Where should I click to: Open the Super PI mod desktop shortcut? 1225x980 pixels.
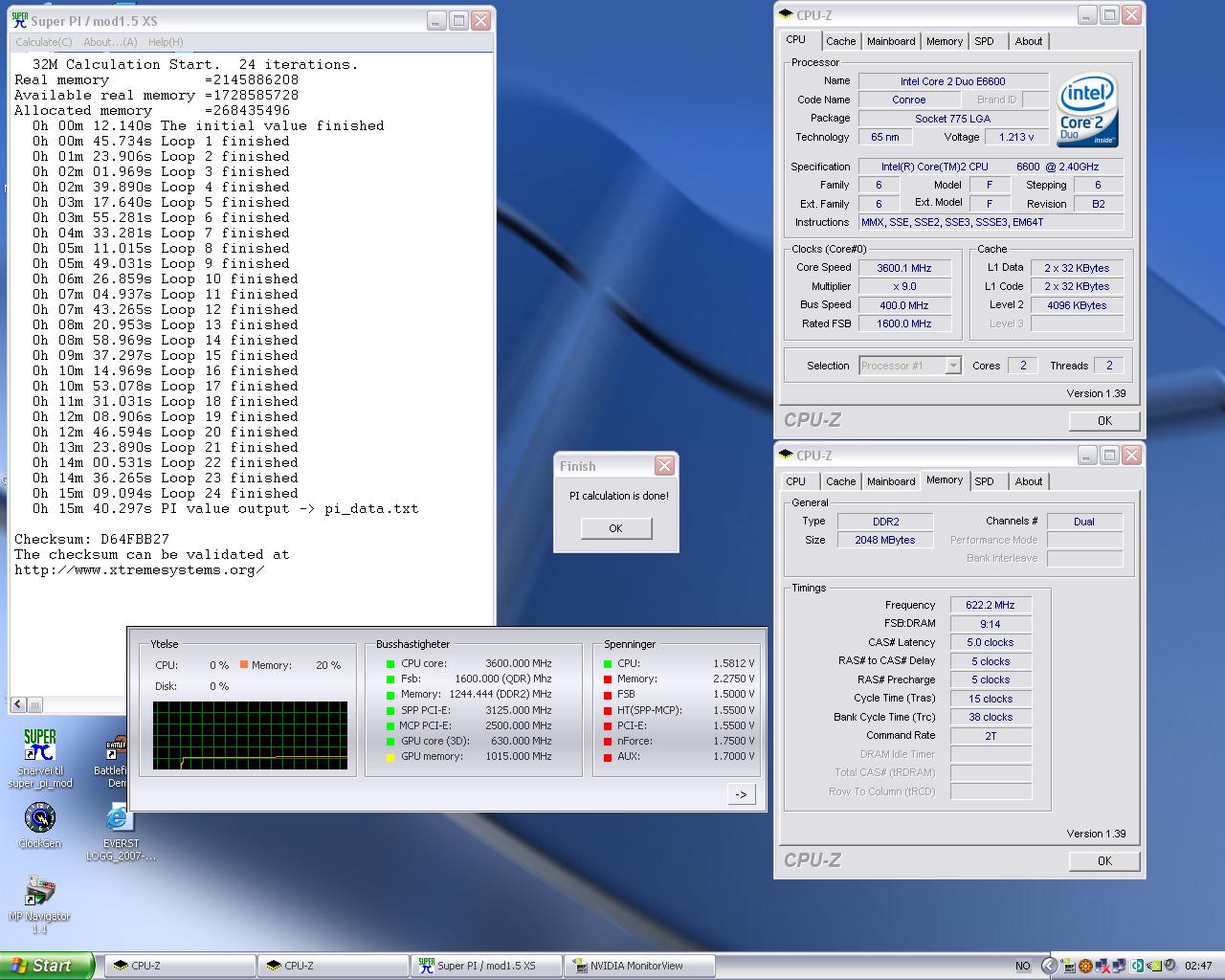(39, 757)
